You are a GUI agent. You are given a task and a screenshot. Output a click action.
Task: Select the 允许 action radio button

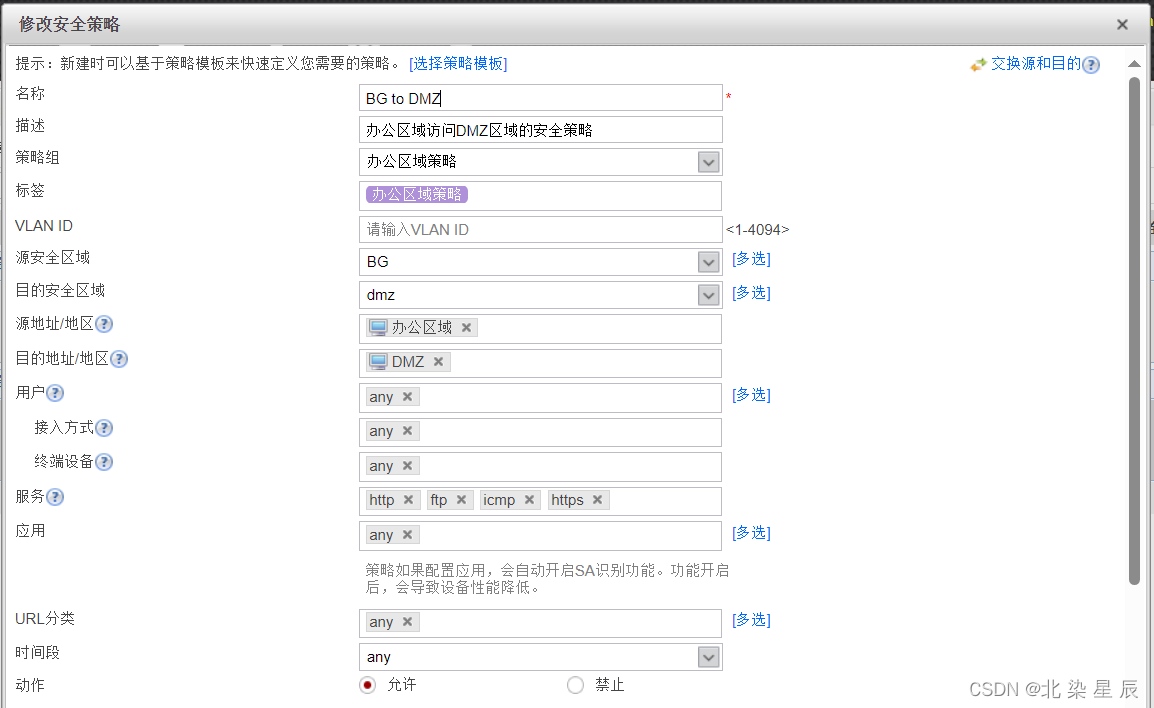click(x=367, y=685)
